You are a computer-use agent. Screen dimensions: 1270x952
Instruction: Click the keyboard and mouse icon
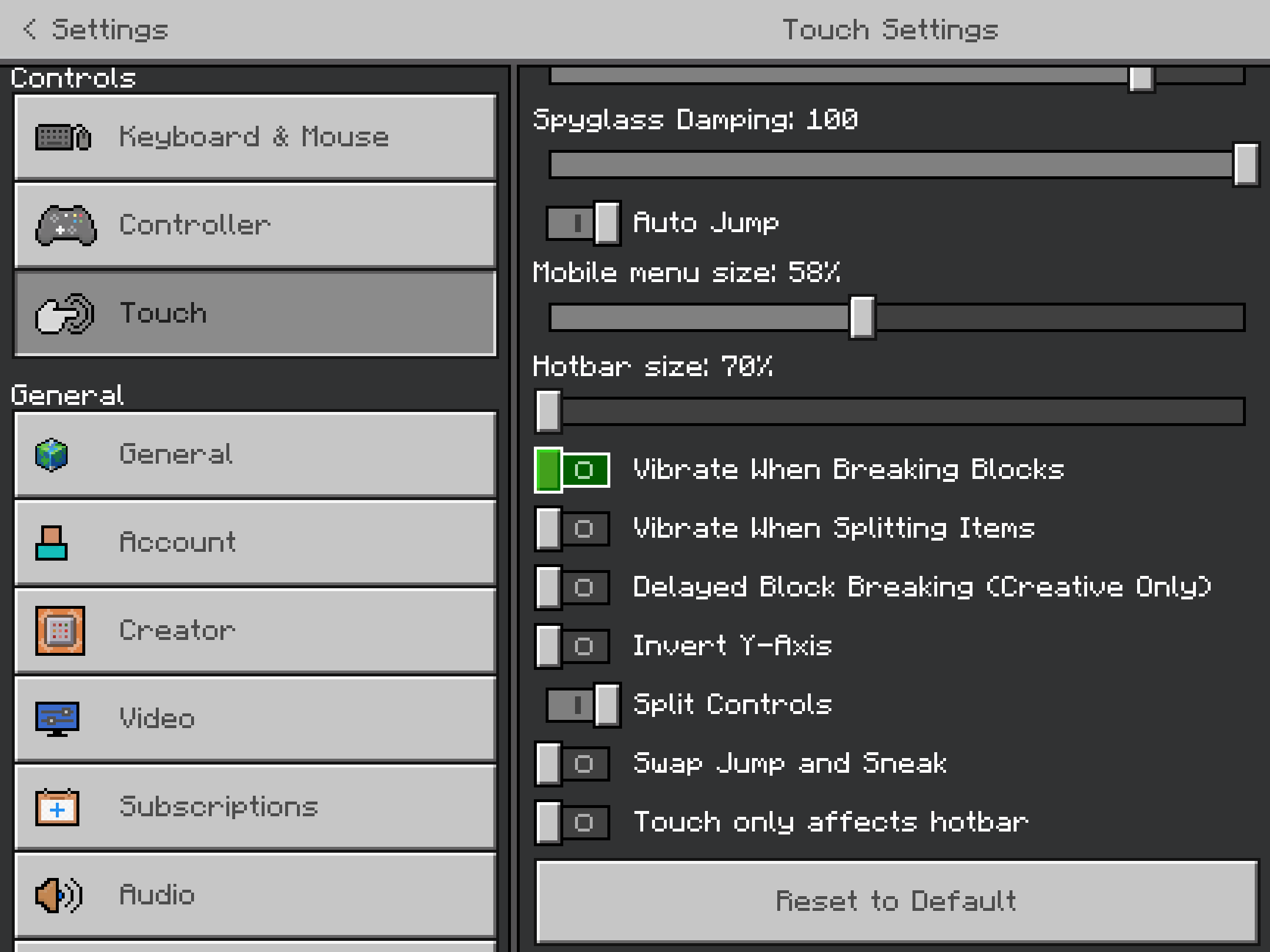[x=63, y=138]
